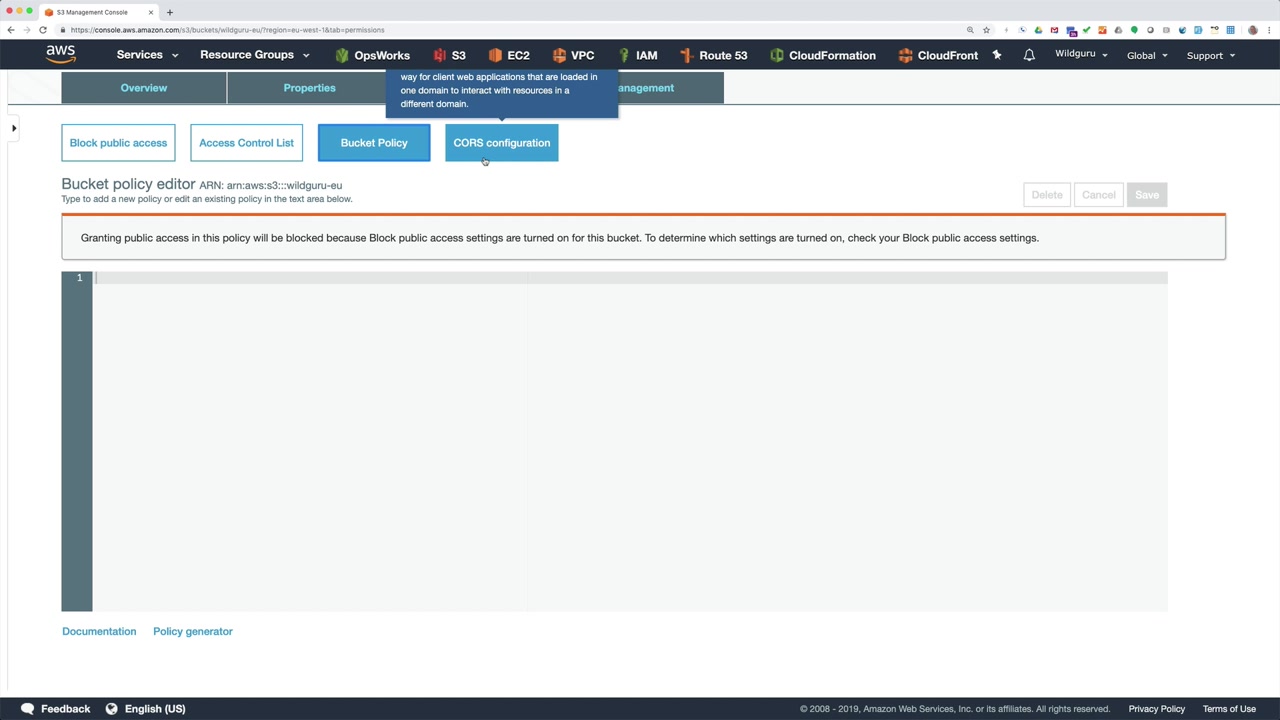Open the Access Control List section
1280x720 pixels.
click(246, 143)
